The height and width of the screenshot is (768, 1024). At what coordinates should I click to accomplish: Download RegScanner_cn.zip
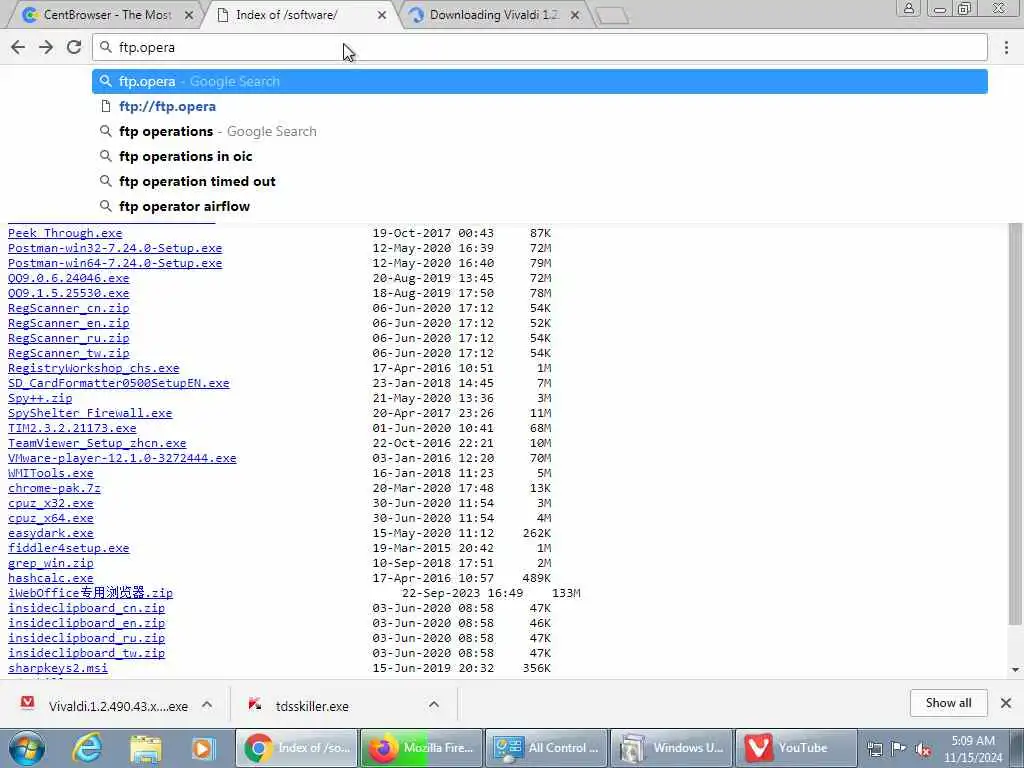[69, 308]
